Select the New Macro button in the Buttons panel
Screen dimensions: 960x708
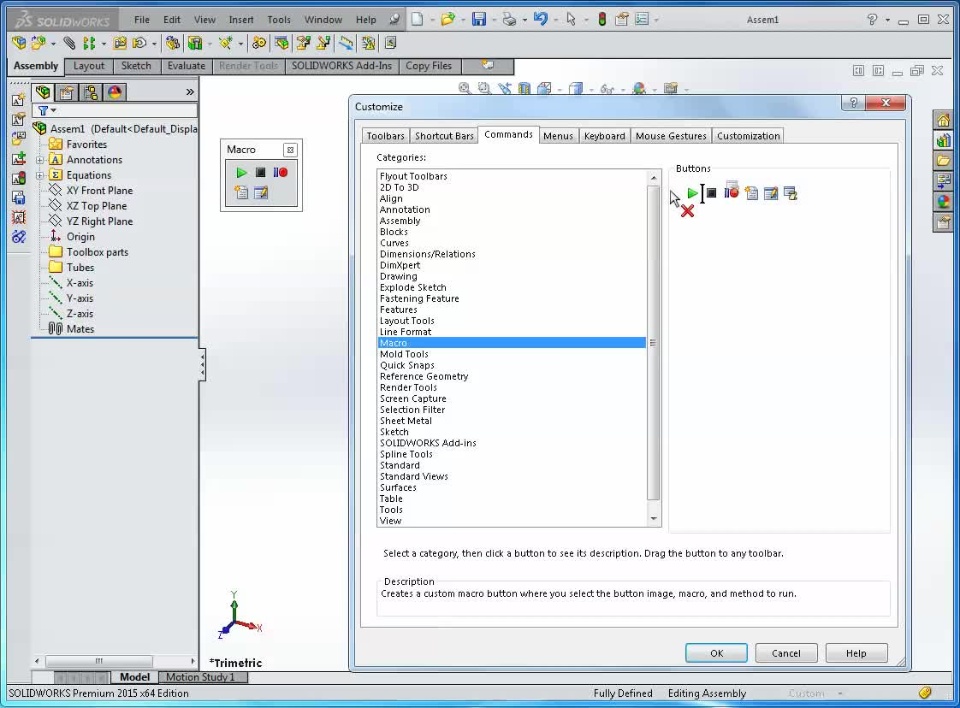(x=751, y=194)
